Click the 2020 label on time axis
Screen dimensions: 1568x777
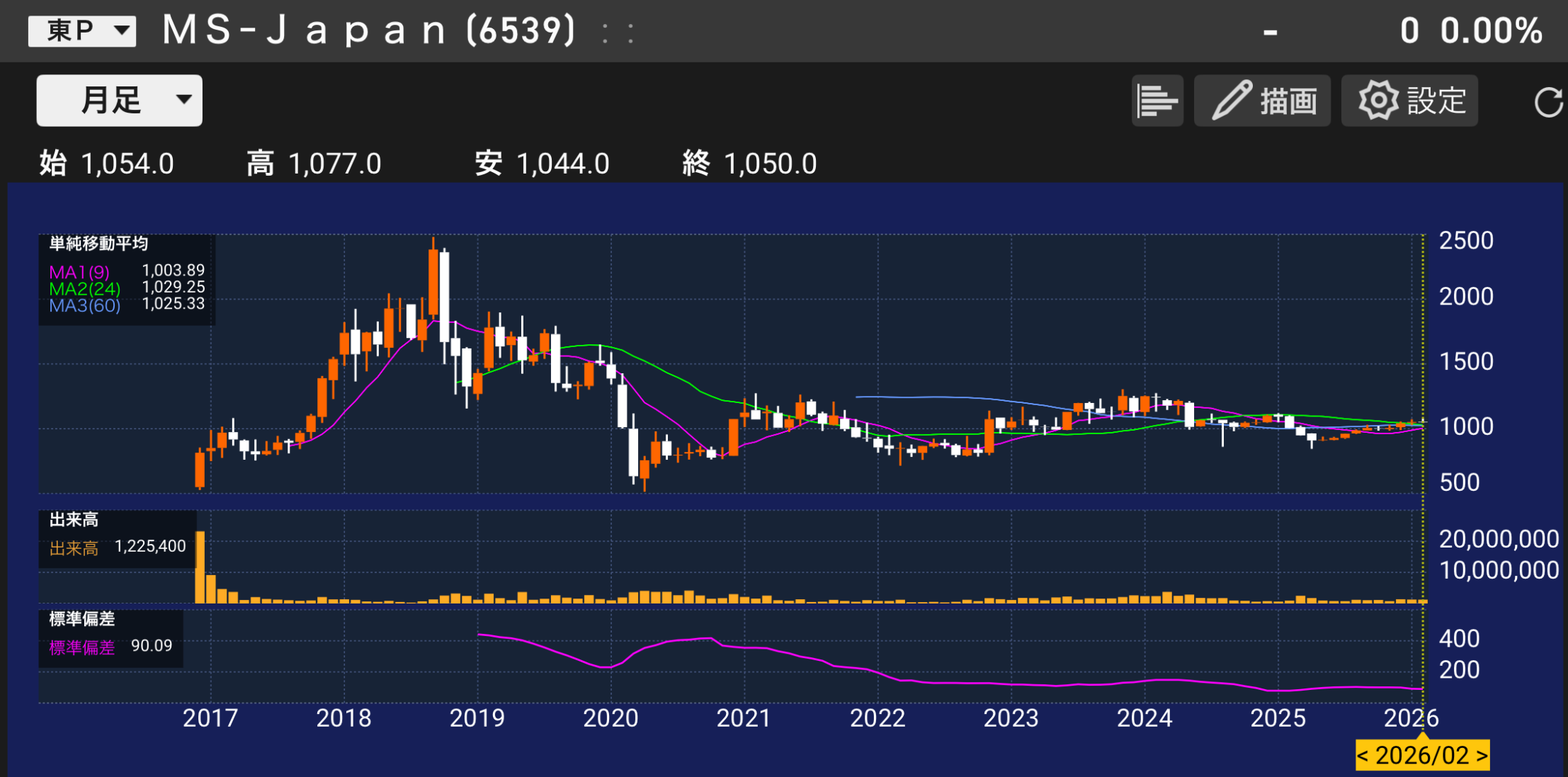coord(610,718)
